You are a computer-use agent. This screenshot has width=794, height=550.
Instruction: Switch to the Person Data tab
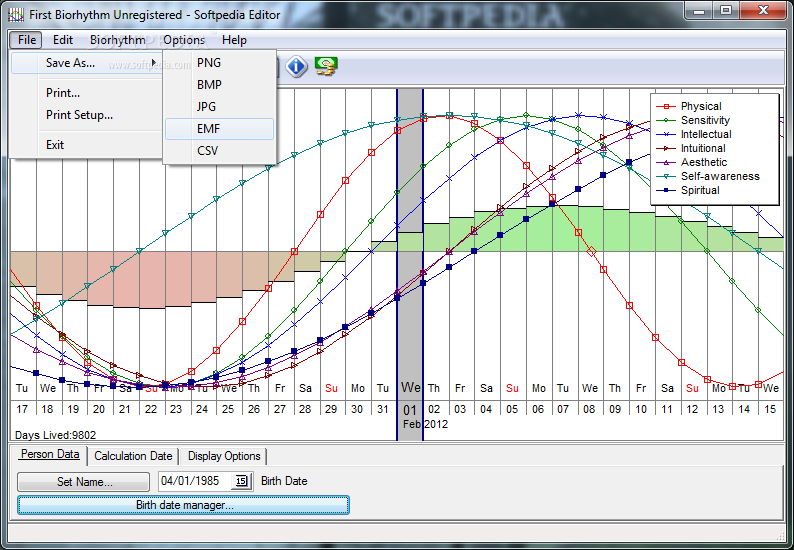(x=50, y=454)
